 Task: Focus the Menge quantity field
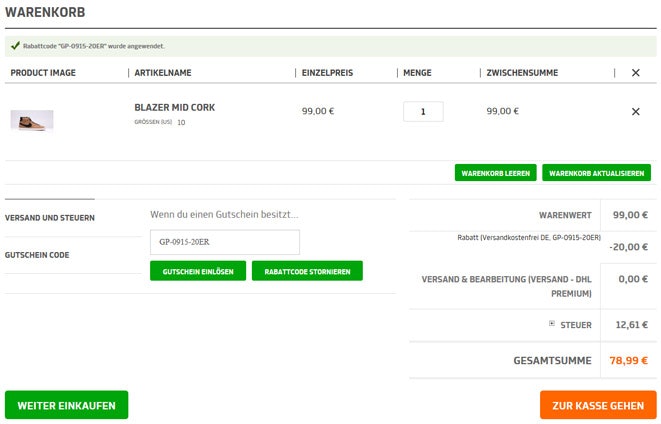coord(423,112)
